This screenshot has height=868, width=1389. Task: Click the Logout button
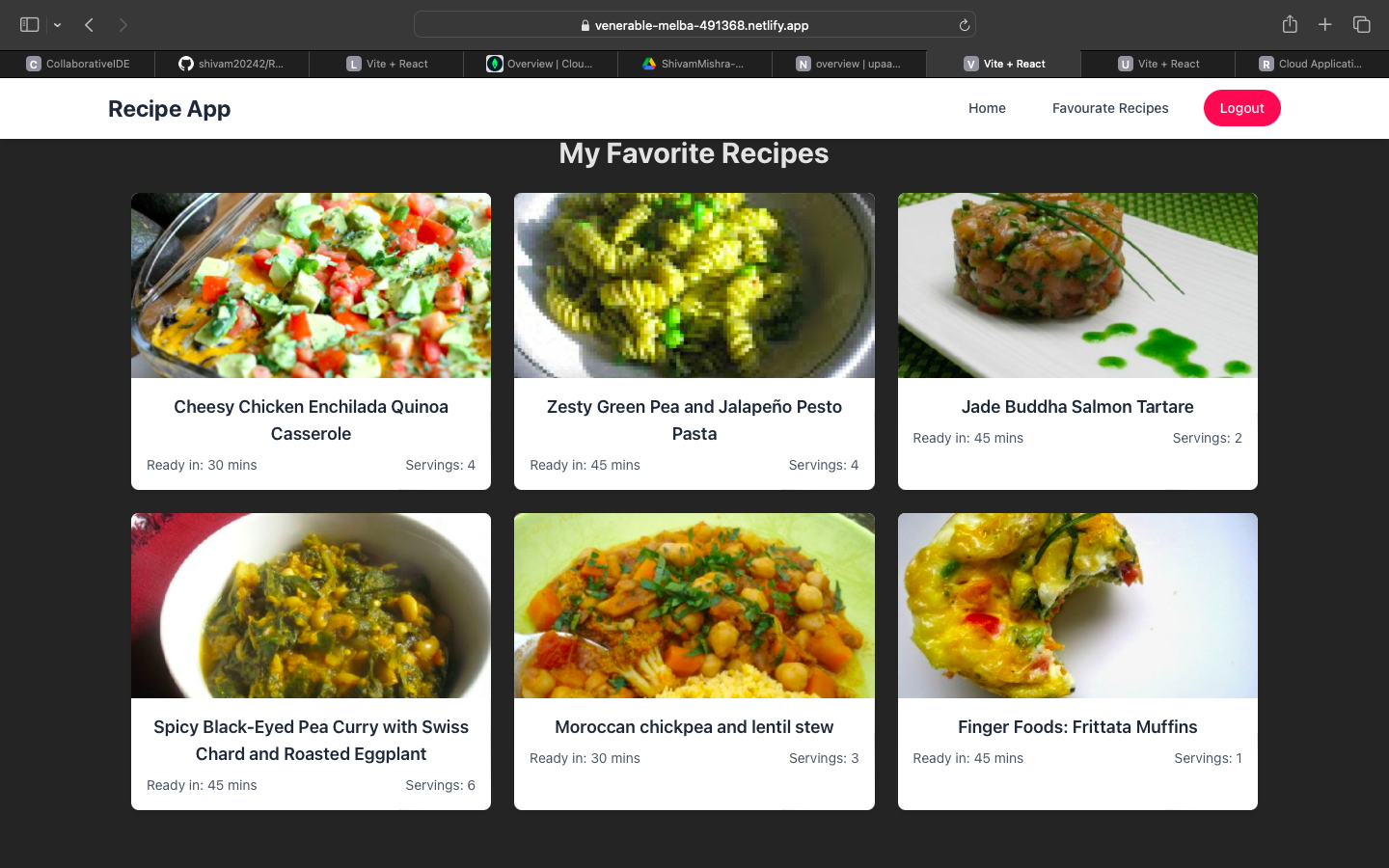pyautogui.click(x=1241, y=108)
